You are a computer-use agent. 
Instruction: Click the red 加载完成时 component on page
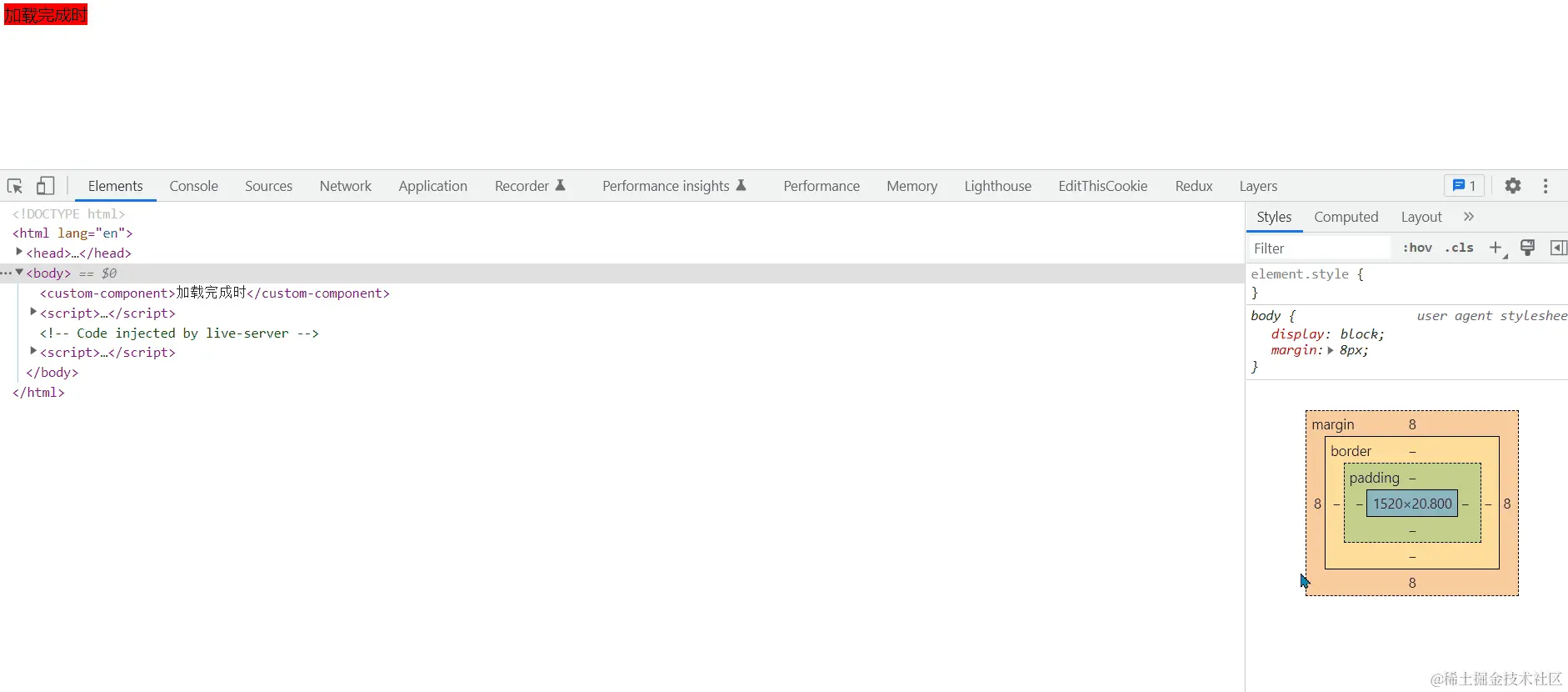pos(46,15)
